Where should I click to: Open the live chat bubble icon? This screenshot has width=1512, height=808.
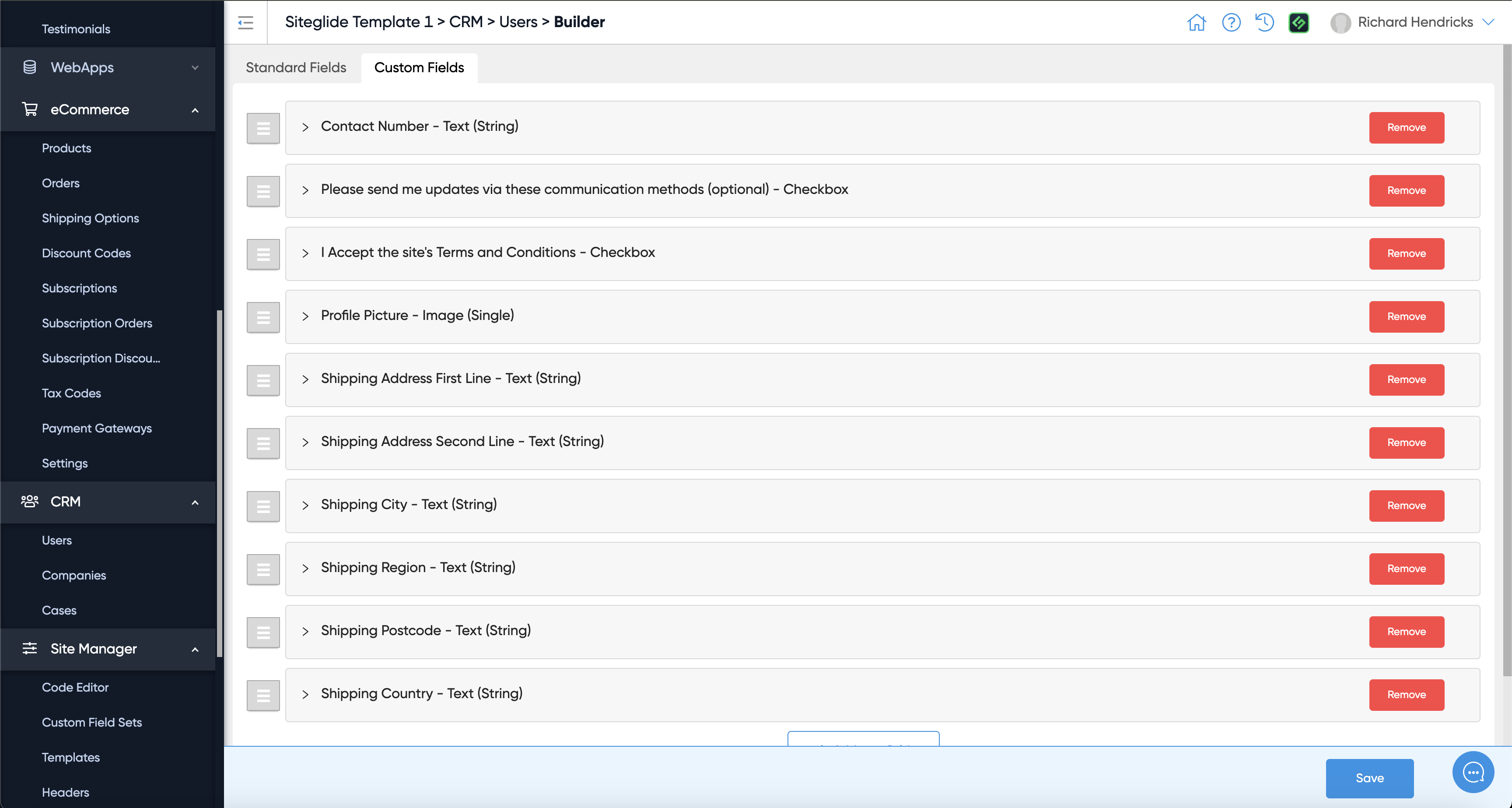(1472, 772)
